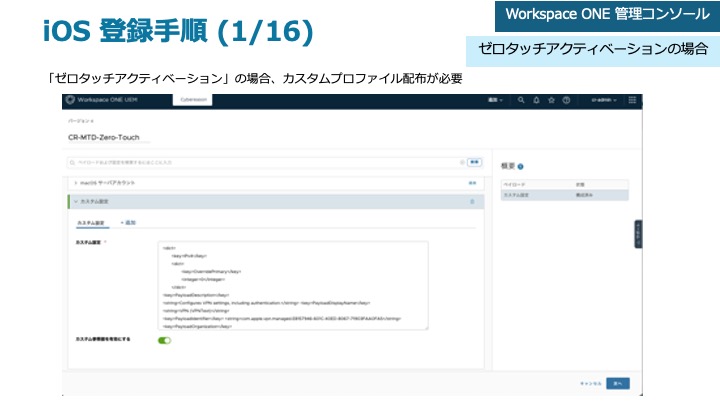Image resolution: width=720 pixels, height=405 pixels.
Task: Open the grid apps menu icon
Action: click(x=632, y=100)
